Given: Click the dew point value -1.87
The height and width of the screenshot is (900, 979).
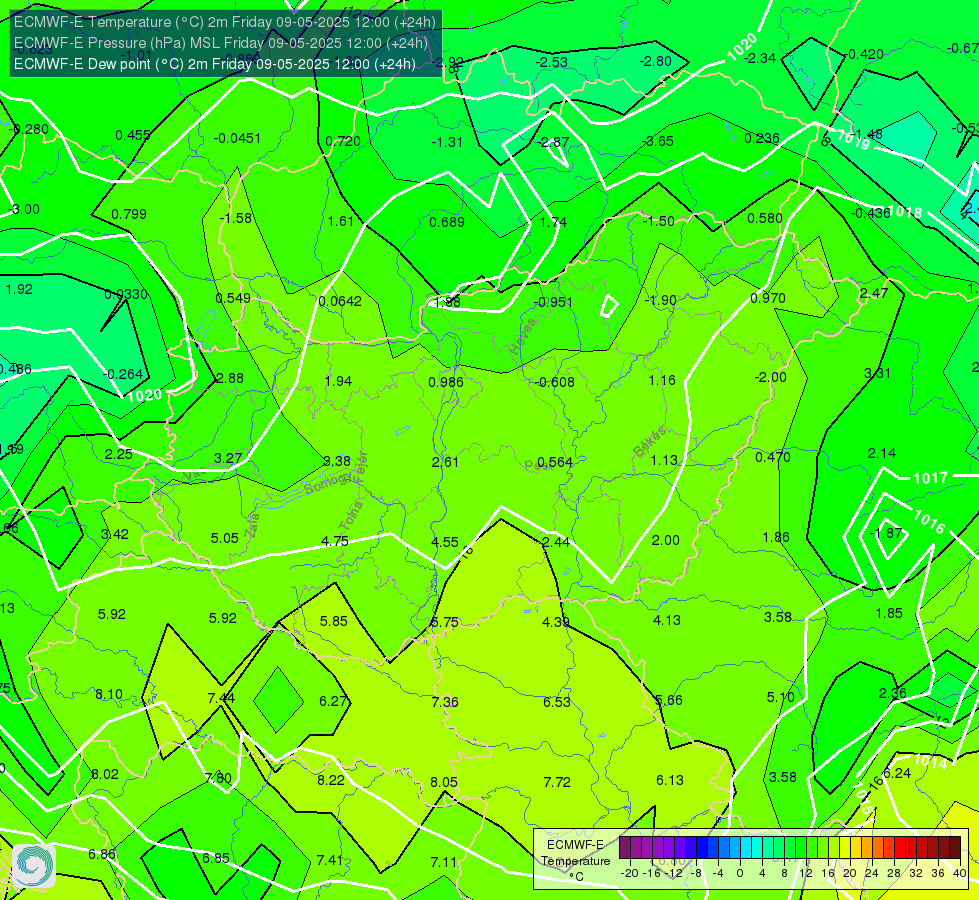Looking at the screenshot, I should point(887,533).
